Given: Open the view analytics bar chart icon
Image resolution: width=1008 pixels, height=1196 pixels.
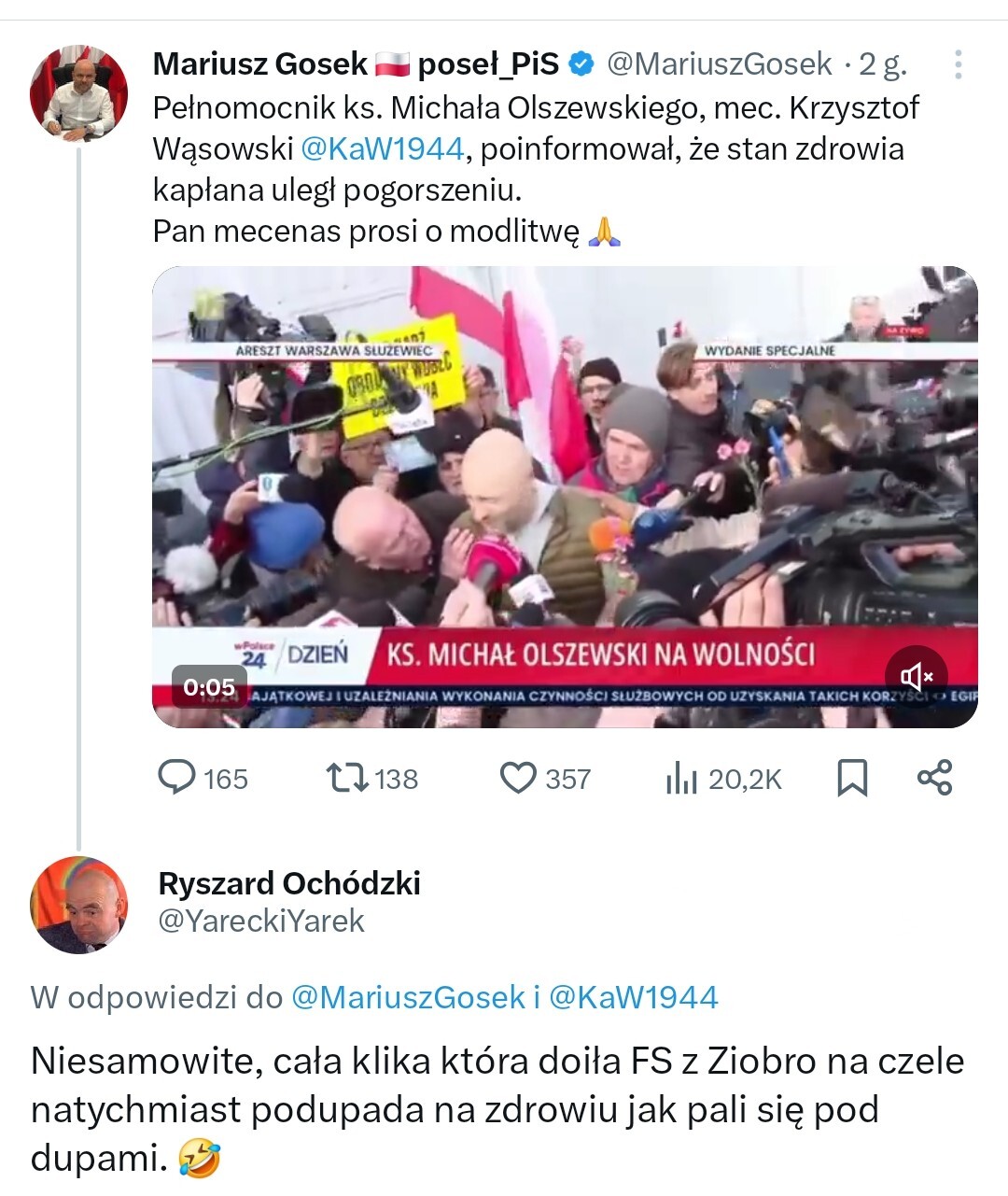Looking at the screenshot, I should point(681,778).
